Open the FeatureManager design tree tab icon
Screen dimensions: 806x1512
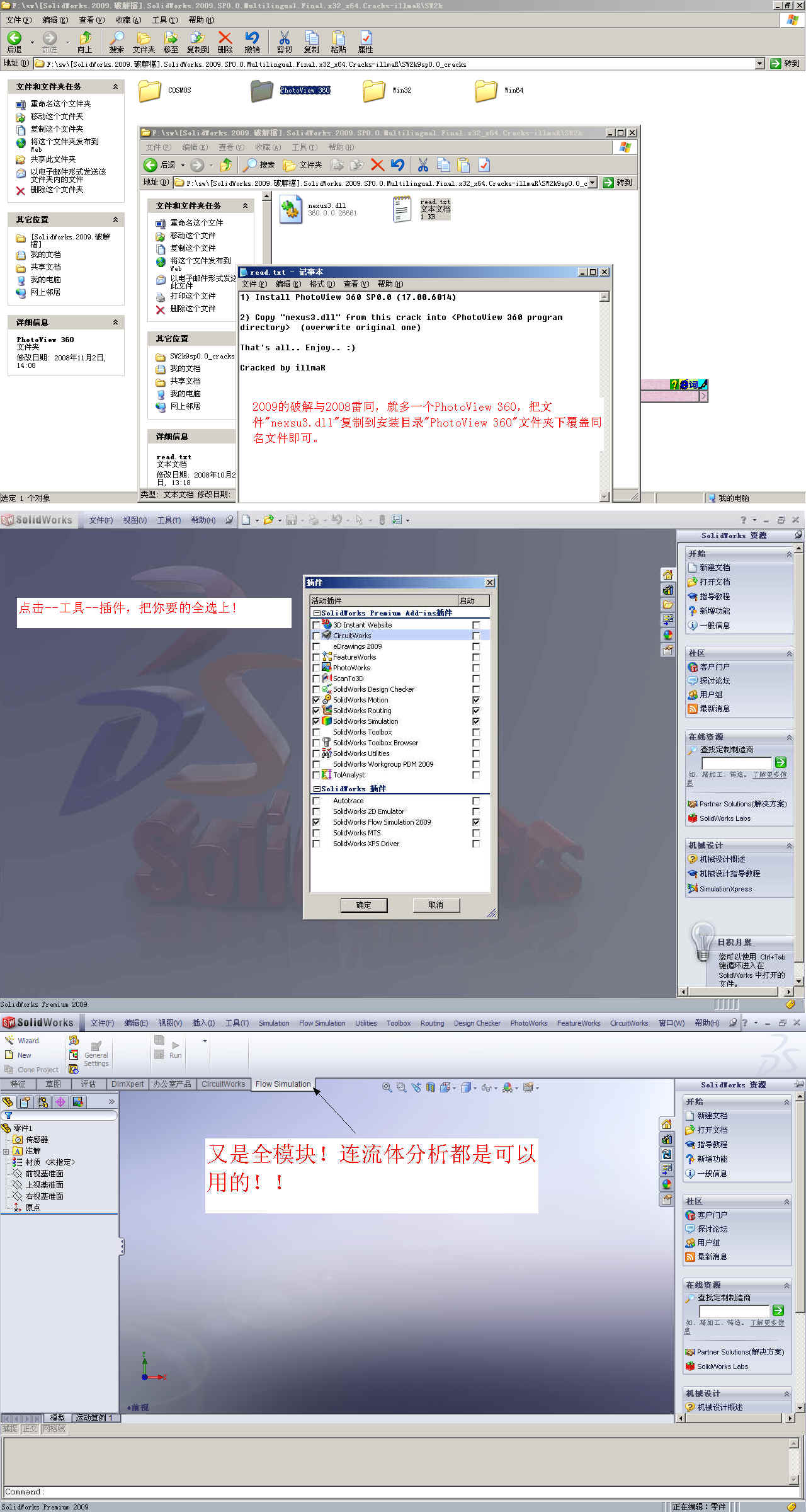click(x=8, y=1102)
